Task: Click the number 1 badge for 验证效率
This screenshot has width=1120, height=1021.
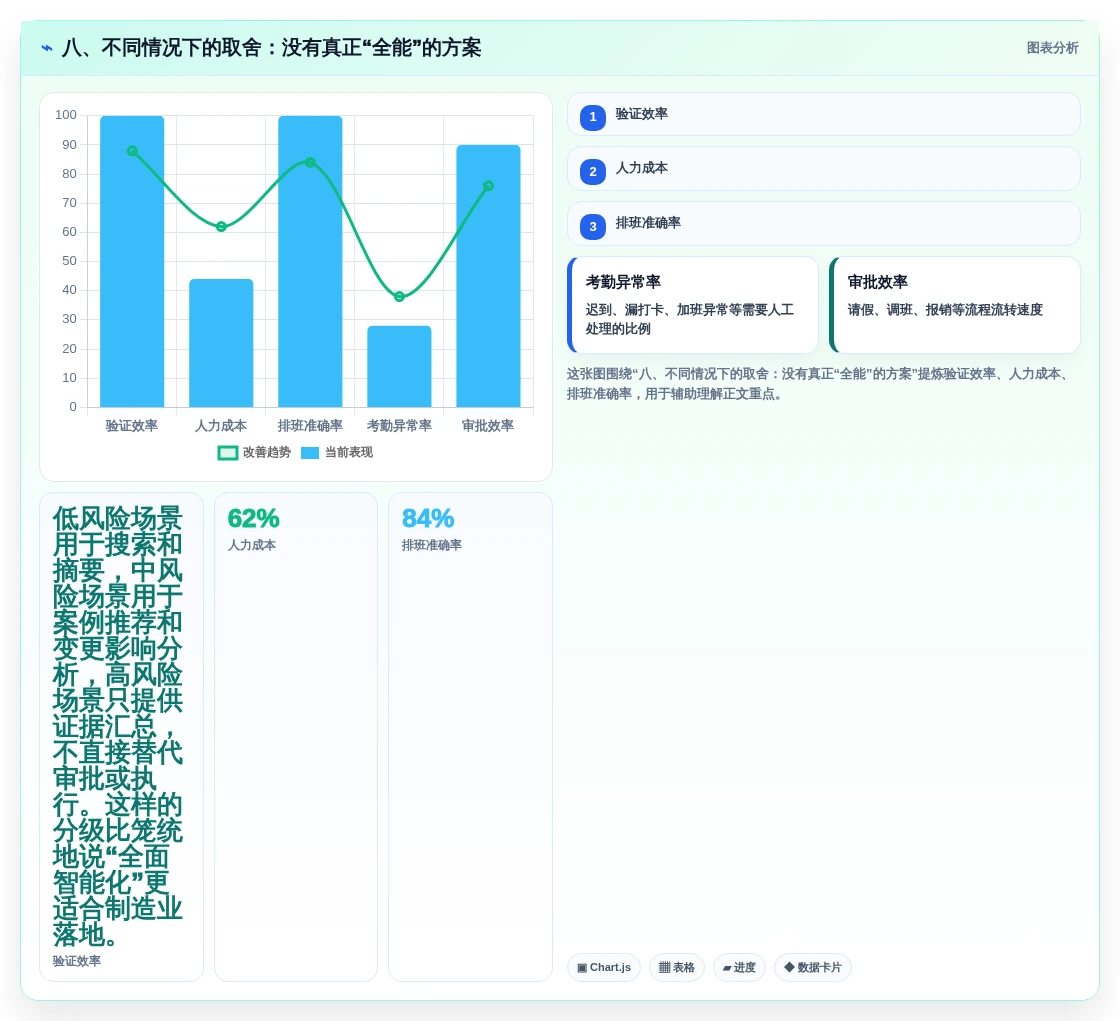Action: (x=593, y=117)
